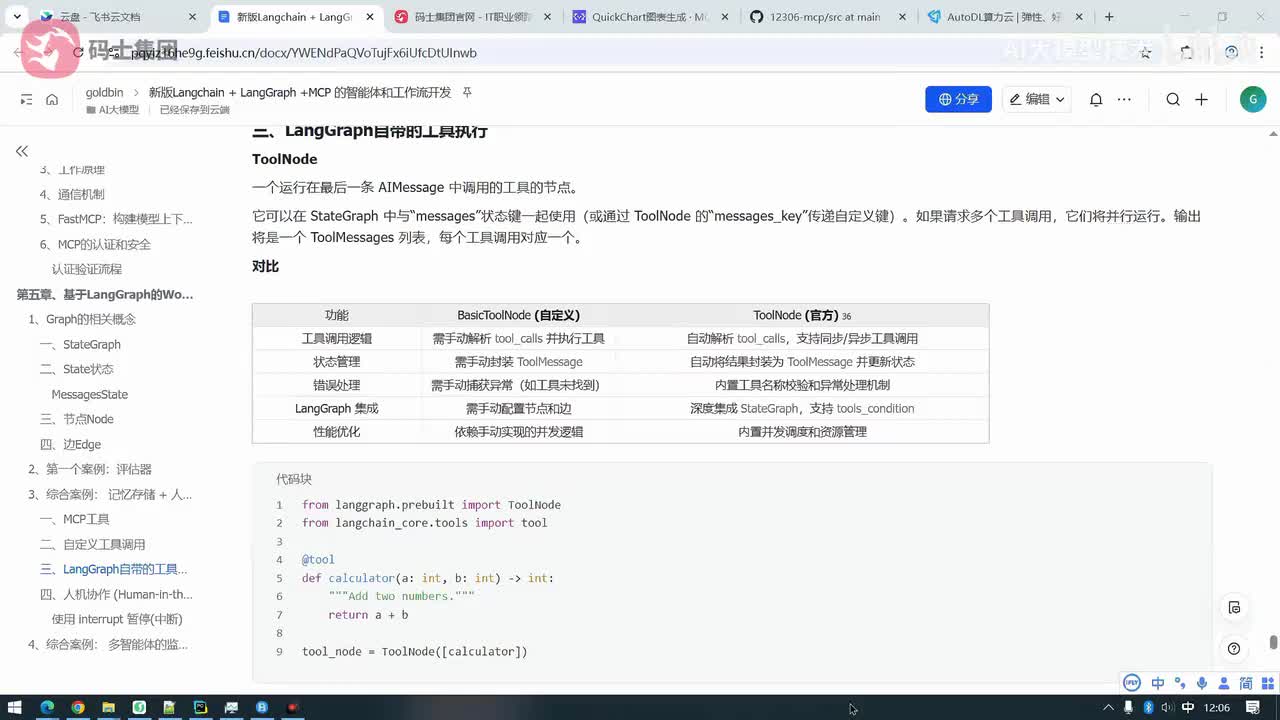Open the user avatar G menu
The width and height of the screenshot is (1280, 720).
(1252, 99)
